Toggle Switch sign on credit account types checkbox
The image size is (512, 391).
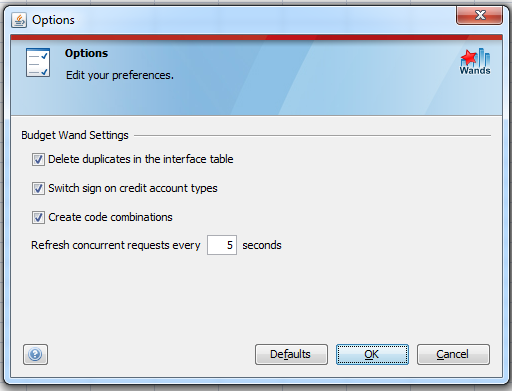(x=38, y=188)
